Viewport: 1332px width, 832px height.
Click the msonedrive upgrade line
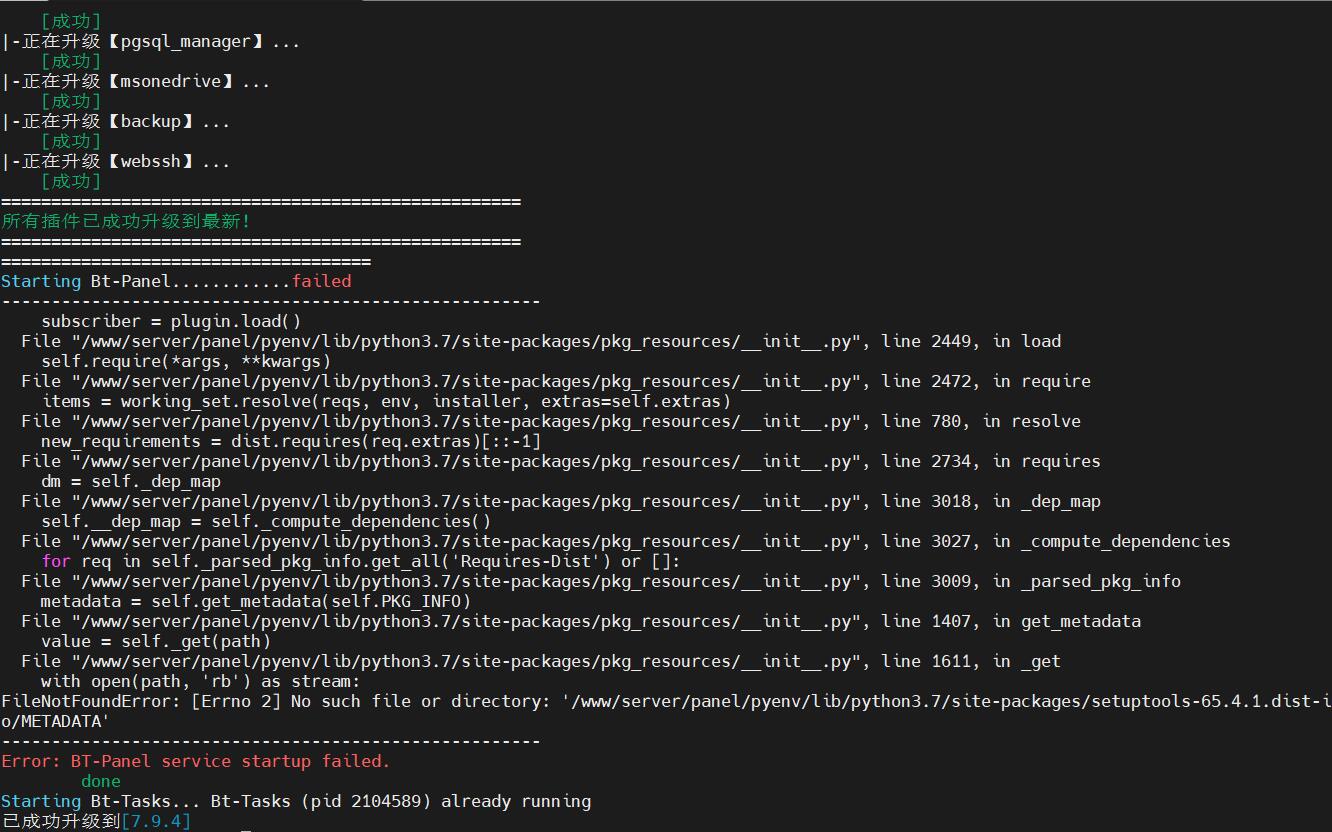click(135, 81)
